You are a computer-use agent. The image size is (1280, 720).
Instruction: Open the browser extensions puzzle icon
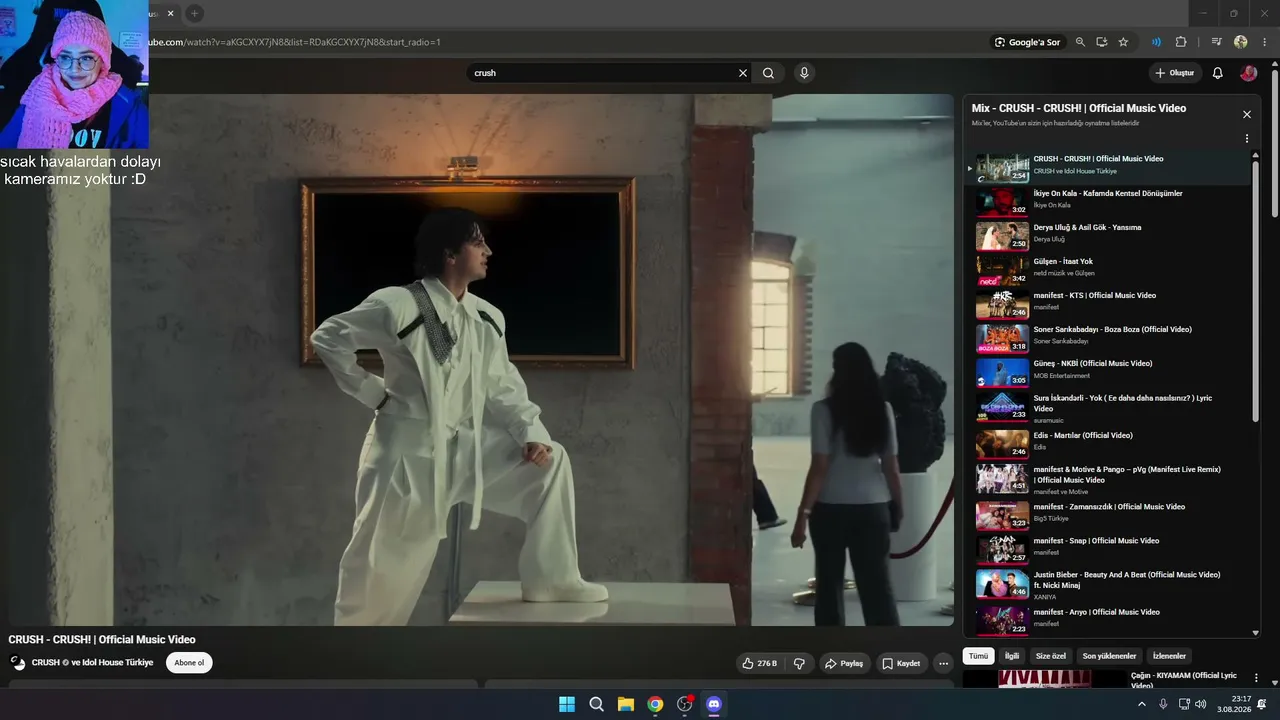coord(1181,42)
